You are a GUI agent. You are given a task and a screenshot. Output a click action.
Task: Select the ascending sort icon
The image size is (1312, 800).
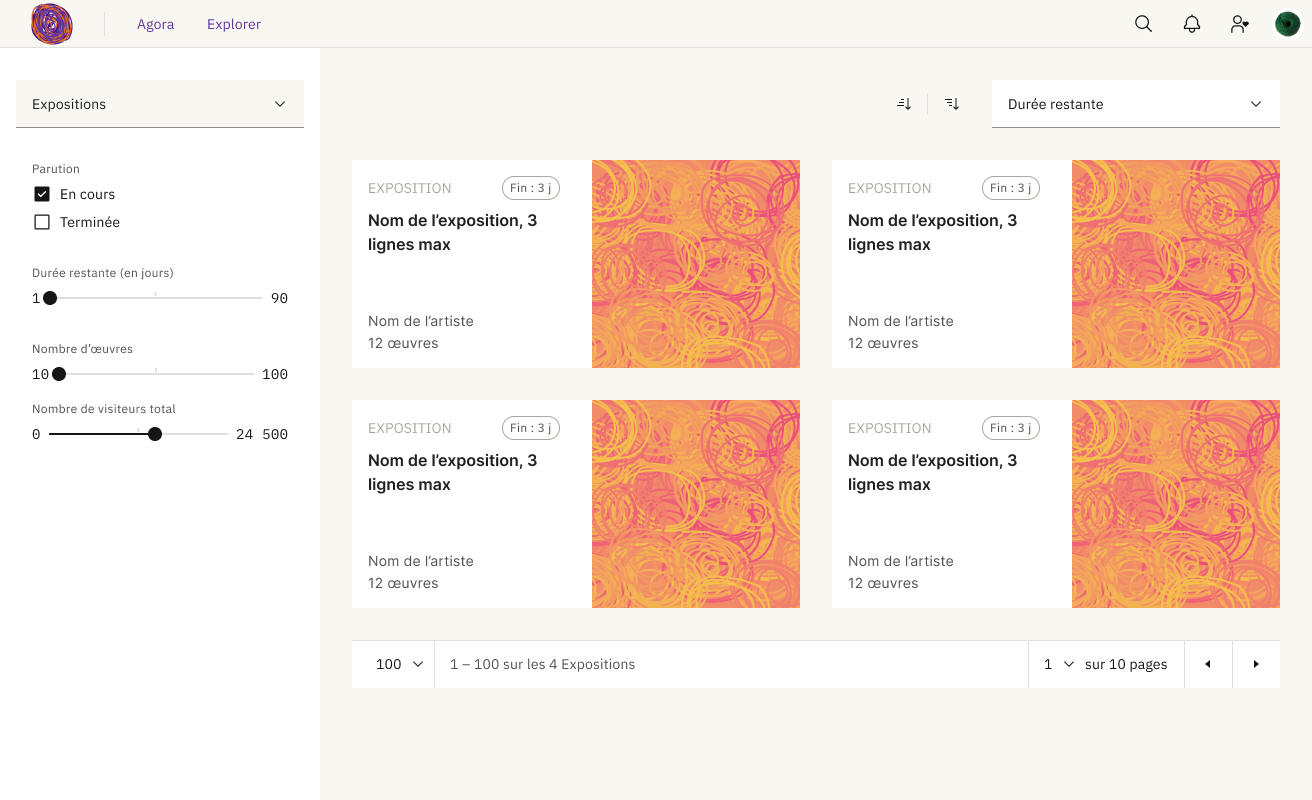pyautogui.click(x=904, y=103)
